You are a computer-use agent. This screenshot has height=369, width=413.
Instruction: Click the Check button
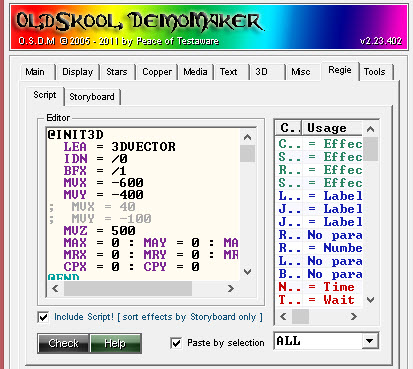pos(63,343)
